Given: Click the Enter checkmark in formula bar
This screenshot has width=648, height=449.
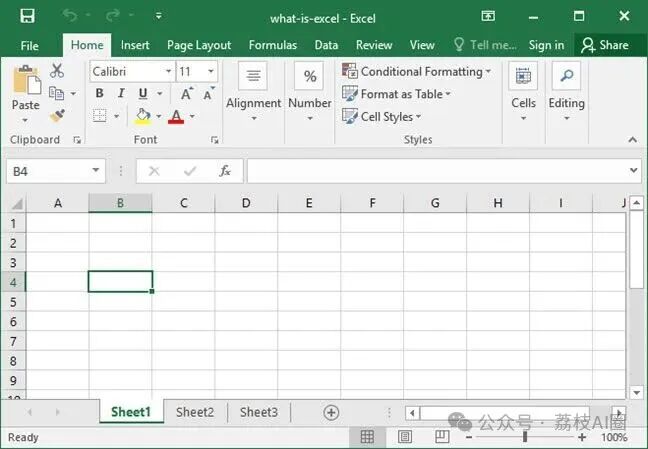Looking at the screenshot, I should pyautogui.click(x=190, y=171).
